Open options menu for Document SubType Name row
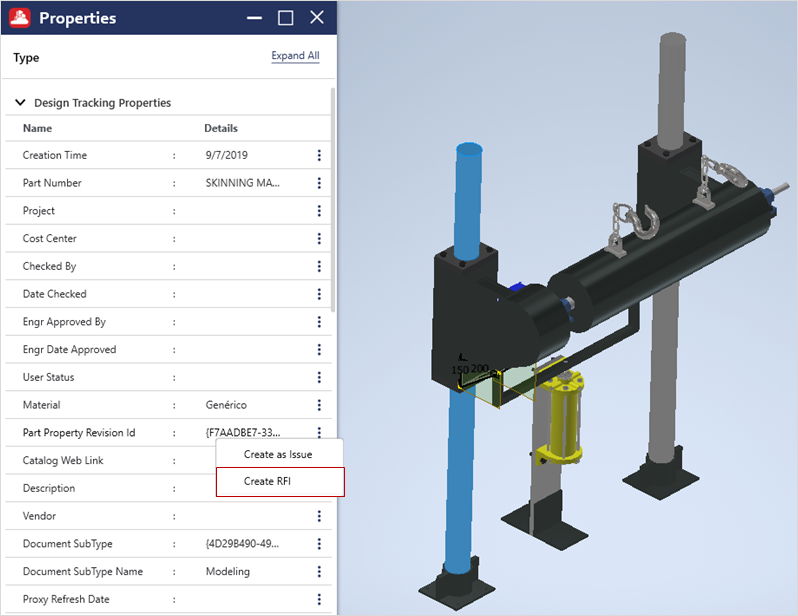This screenshot has width=798, height=616. (x=319, y=572)
